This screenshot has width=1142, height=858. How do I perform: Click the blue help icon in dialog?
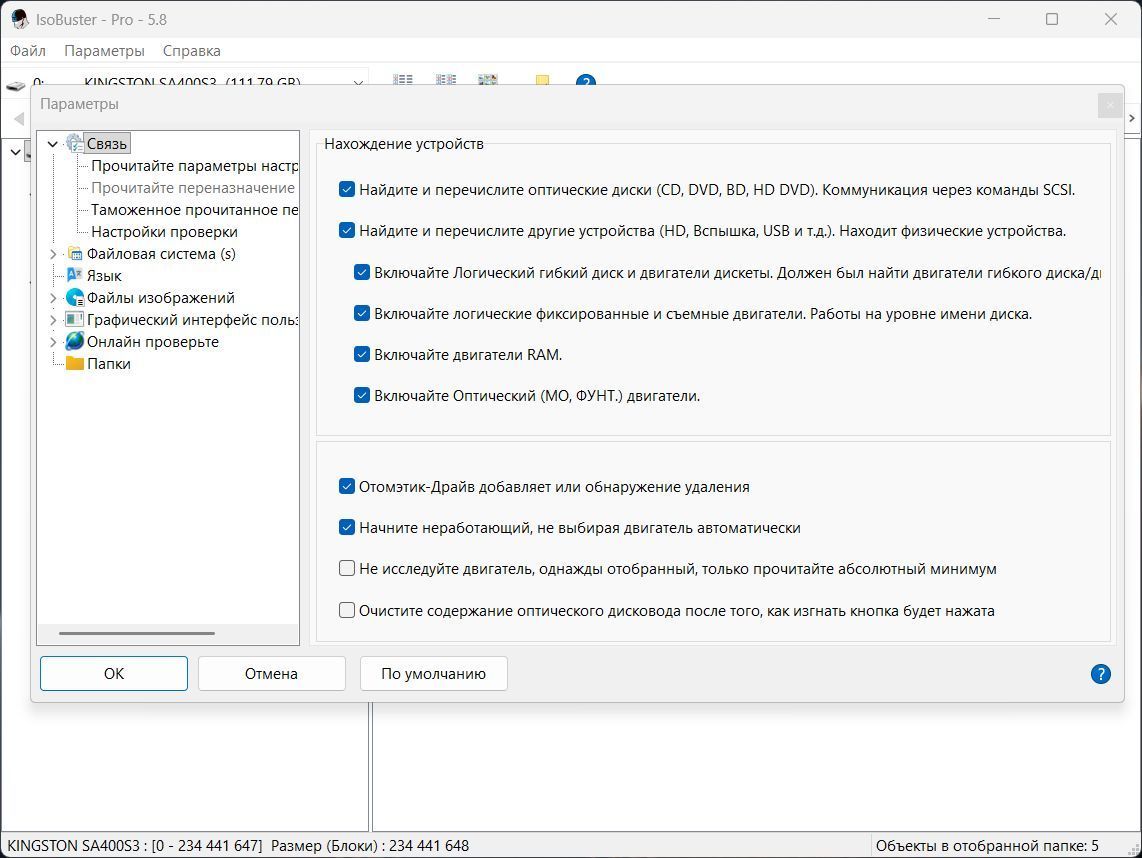click(x=1100, y=674)
